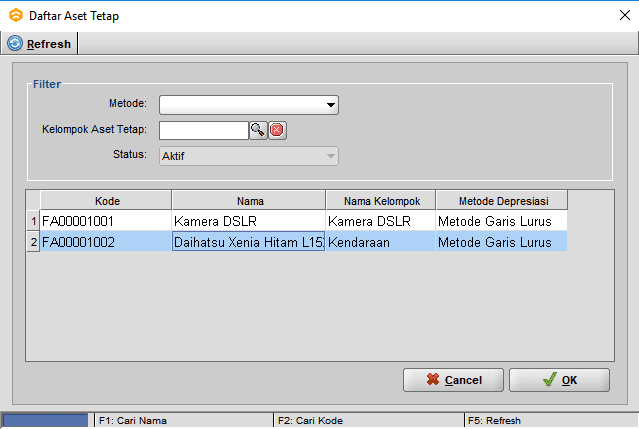Select the FA00001002 code cell
The height and width of the screenshot is (429, 639).
pyautogui.click(x=106, y=242)
